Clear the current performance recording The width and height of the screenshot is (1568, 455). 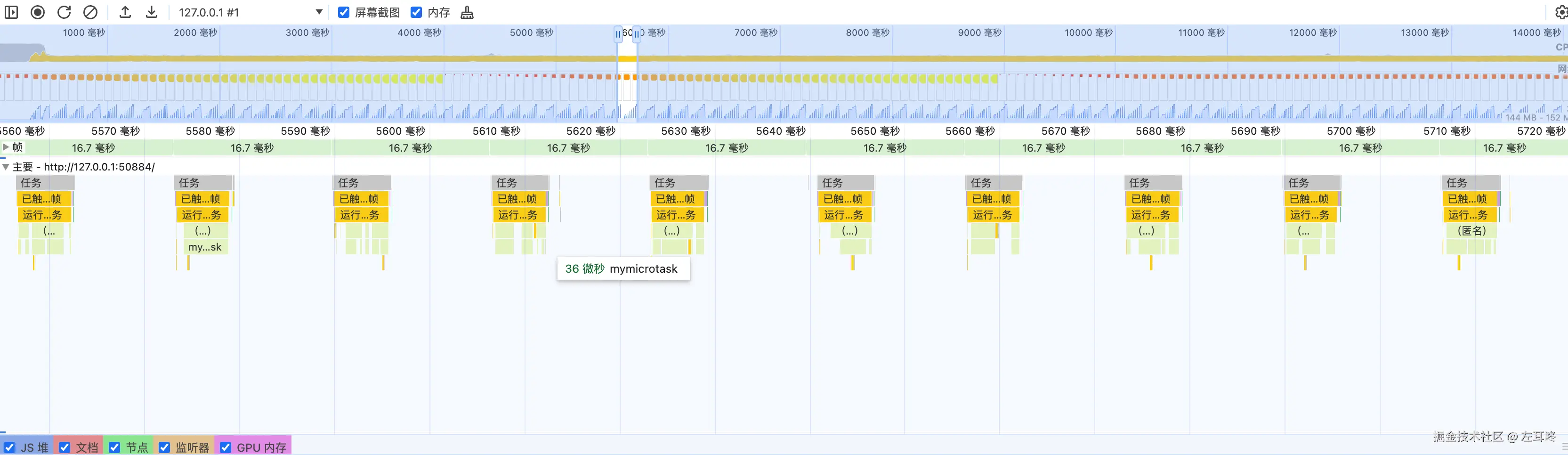click(90, 12)
